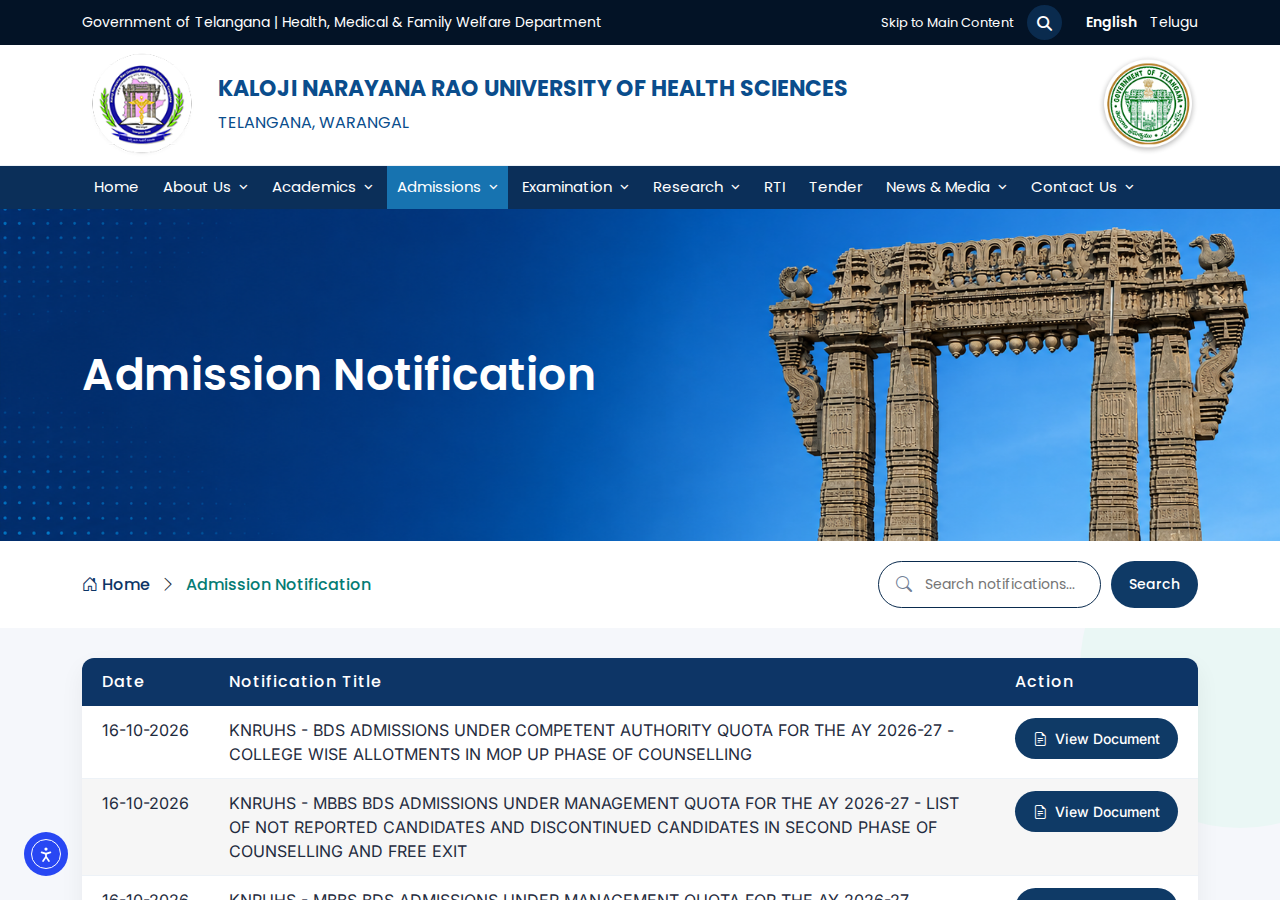This screenshot has width=1280, height=900.
Task: Click Skip to Main Content link
Action: (x=947, y=22)
